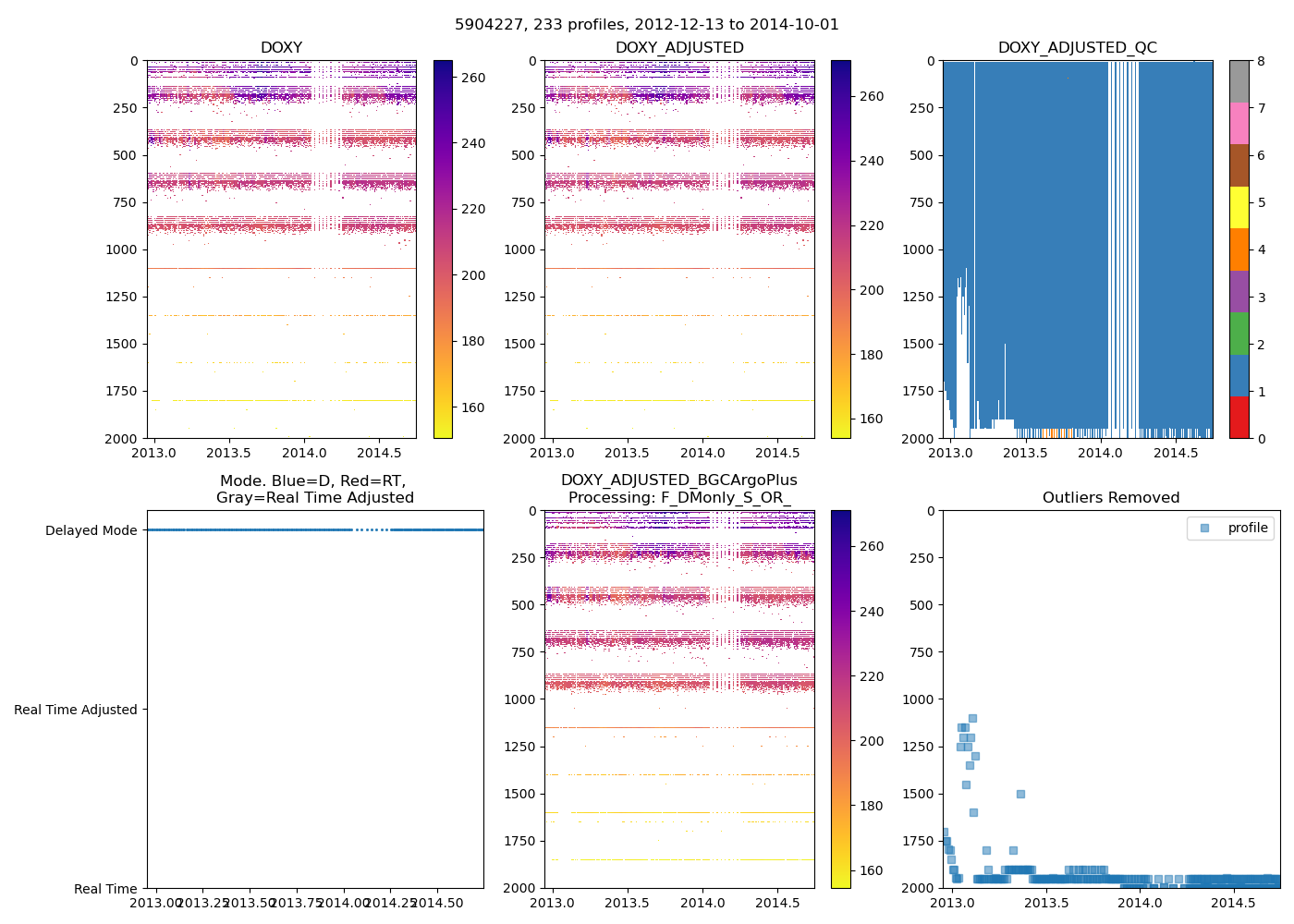Click the isolated outlier marker at depth 1500
This screenshot has width=1294, height=924.
[1020, 794]
